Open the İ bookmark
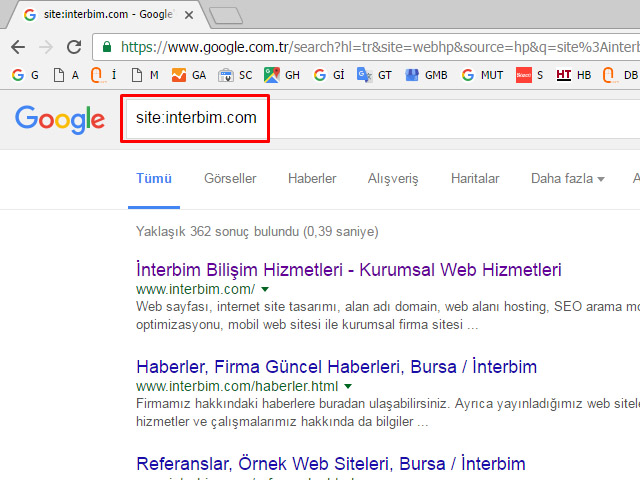This screenshot has width=640, height=480. coord(104,75)
